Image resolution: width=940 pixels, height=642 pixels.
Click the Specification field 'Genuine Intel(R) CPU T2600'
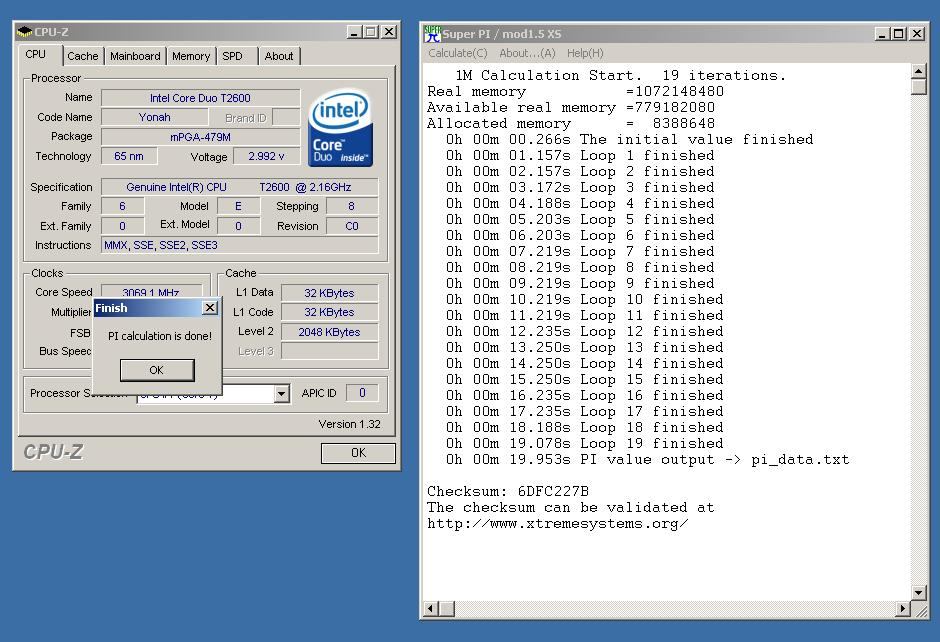pos(239,187)
